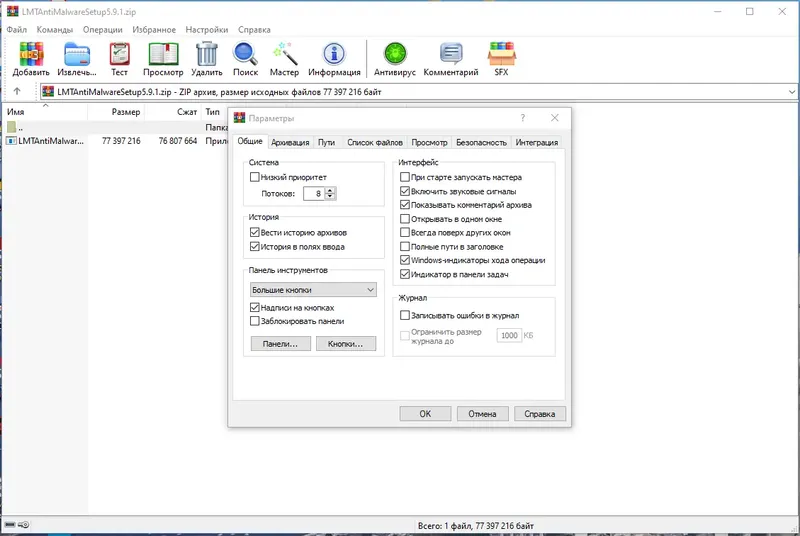Click the Отмена button
The width and height of the screenshot is (800, 536).
[x=482, y=414]
